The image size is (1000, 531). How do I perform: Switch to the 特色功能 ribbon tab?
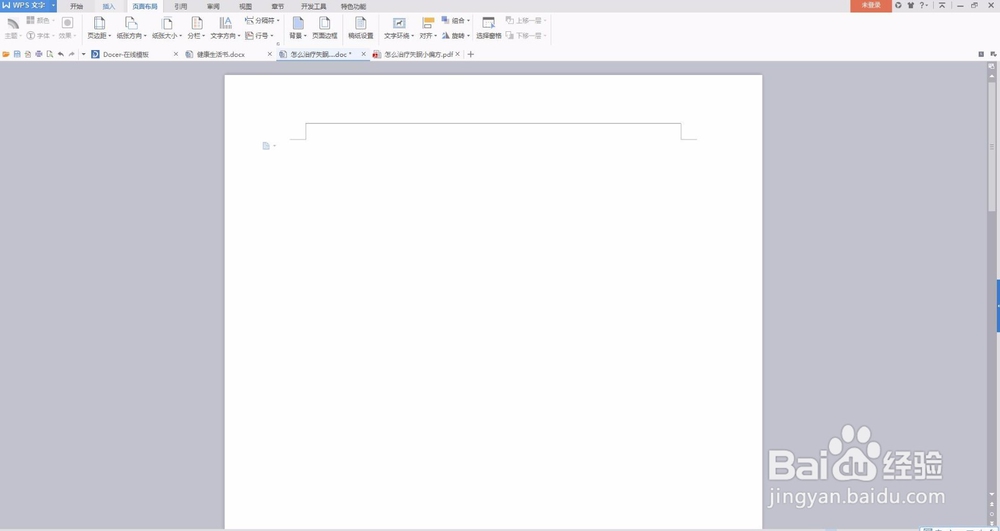click(353, 6)
